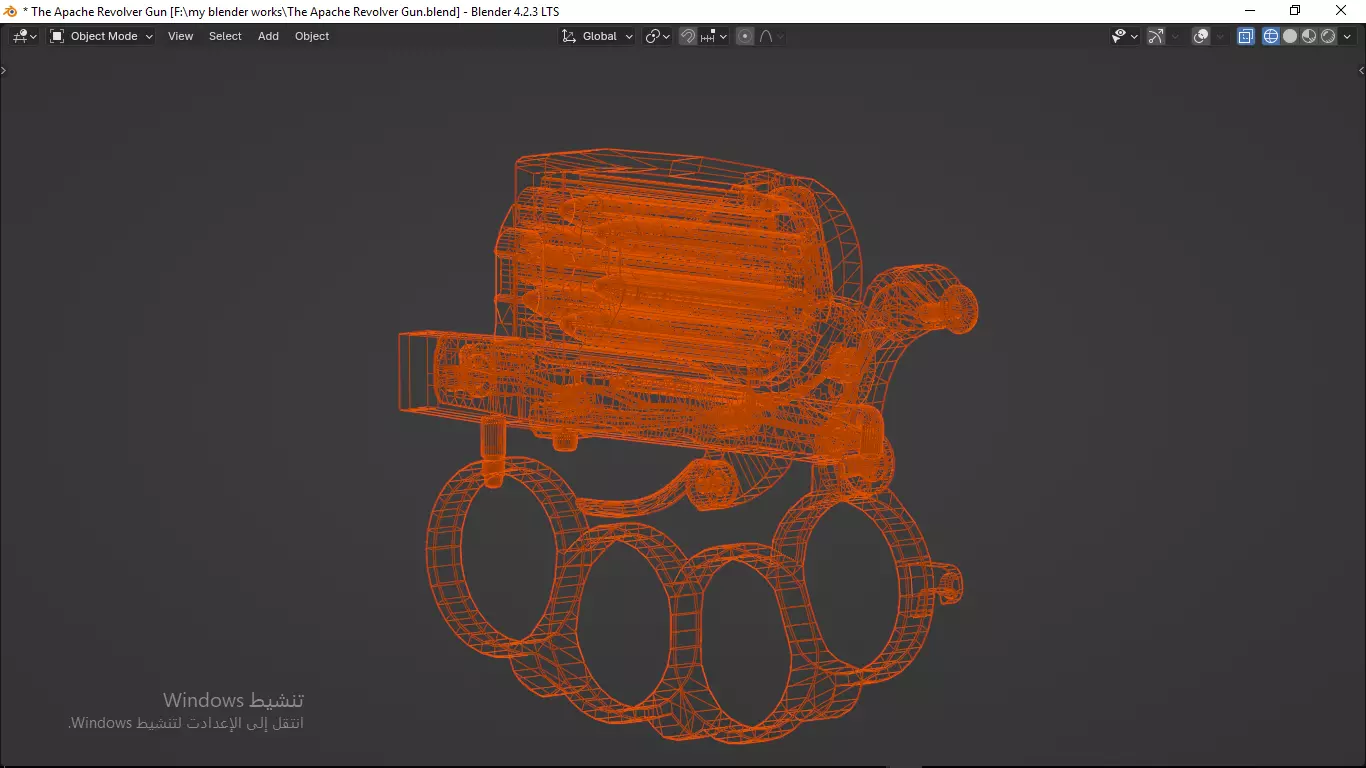1366x768 pixels.
Task: Restore down the Blender window
Action: tap(1296, 11)
